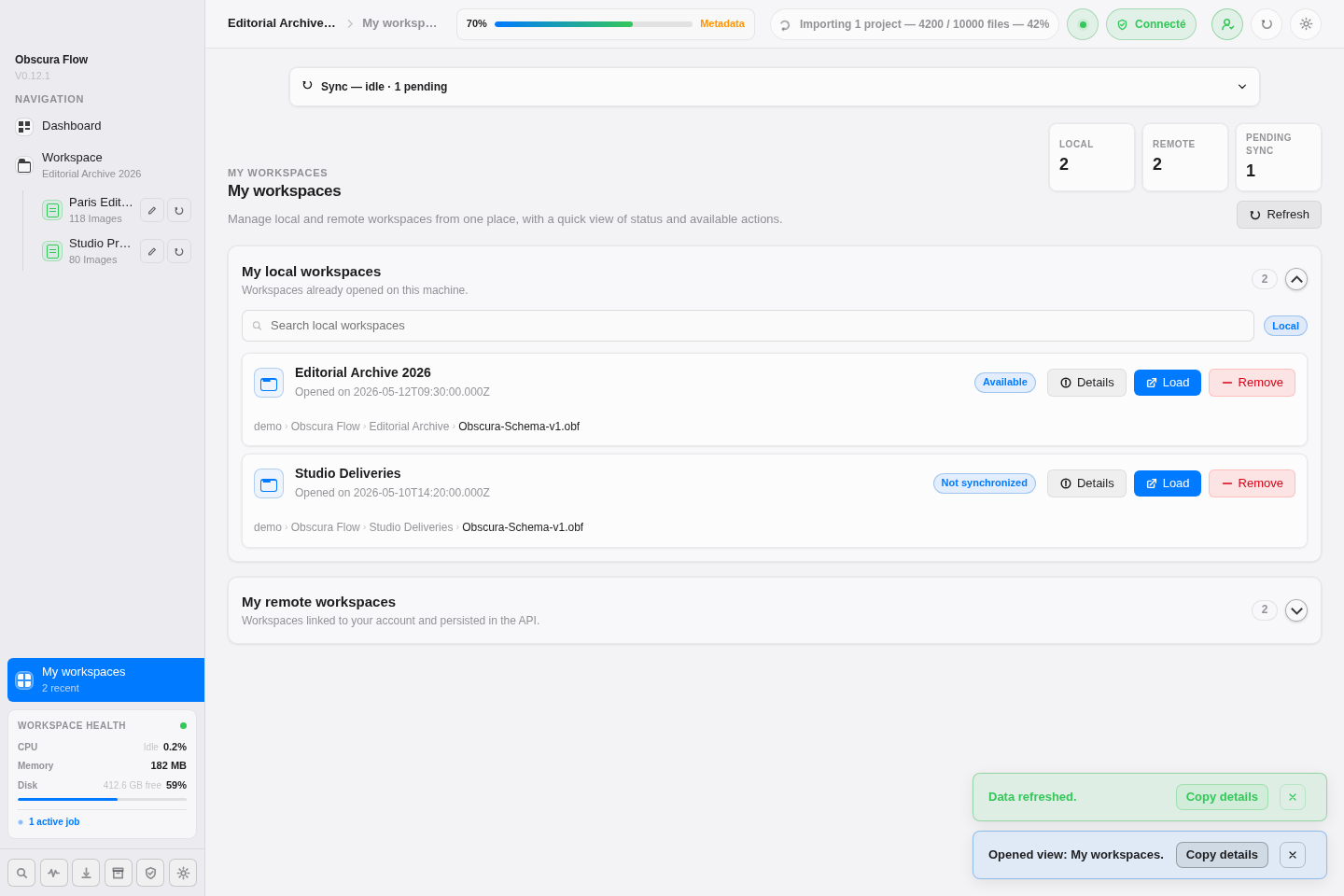Open Details for Studio Deliveries
This screenshot has width=1344, height=896.
coord(1086,483)
